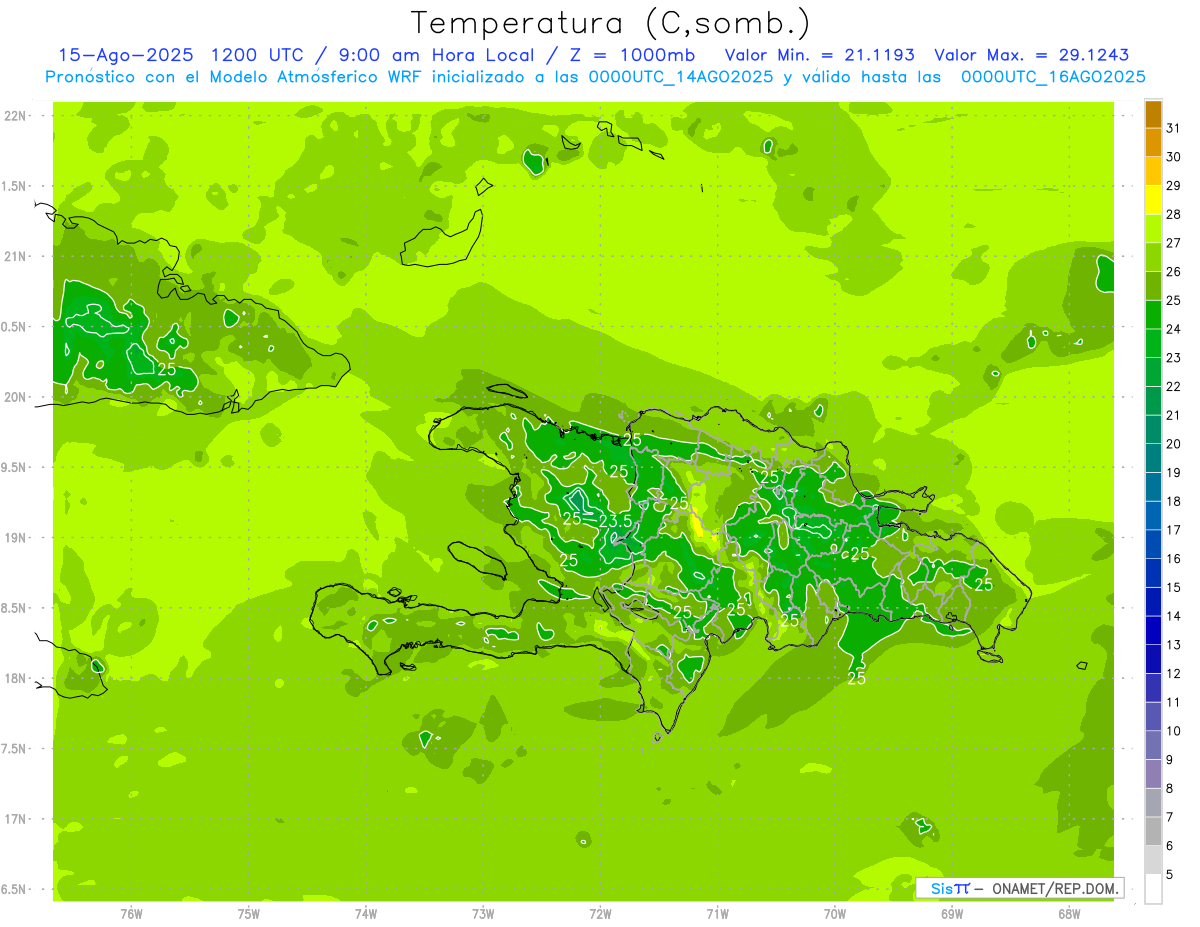The width and height of the screenshot is (1200, 927).
Task: Click the "20N" latitude label
Action: tap(15, 397)
